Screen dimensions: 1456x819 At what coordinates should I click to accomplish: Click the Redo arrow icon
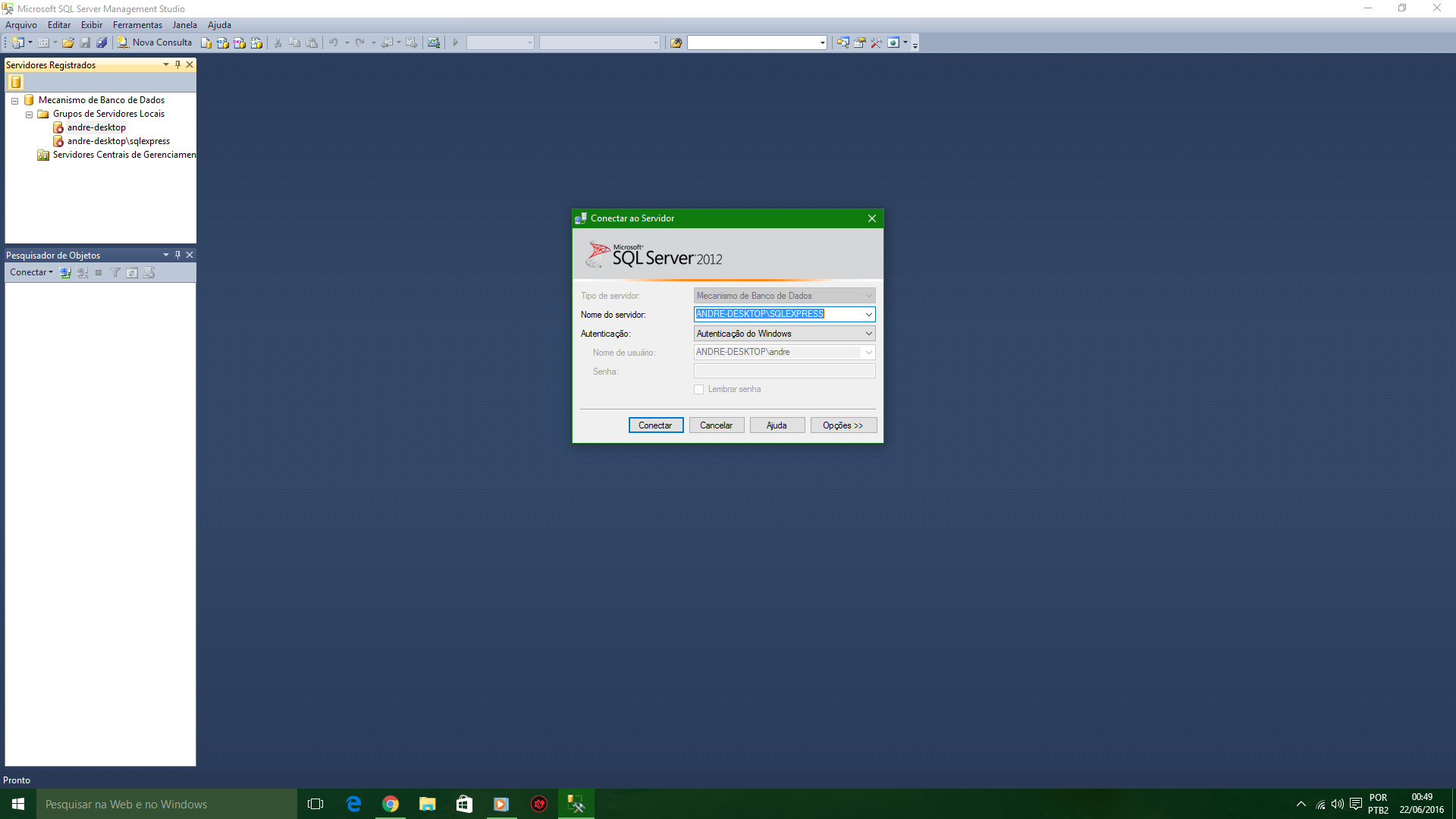[x=360, y=42]
